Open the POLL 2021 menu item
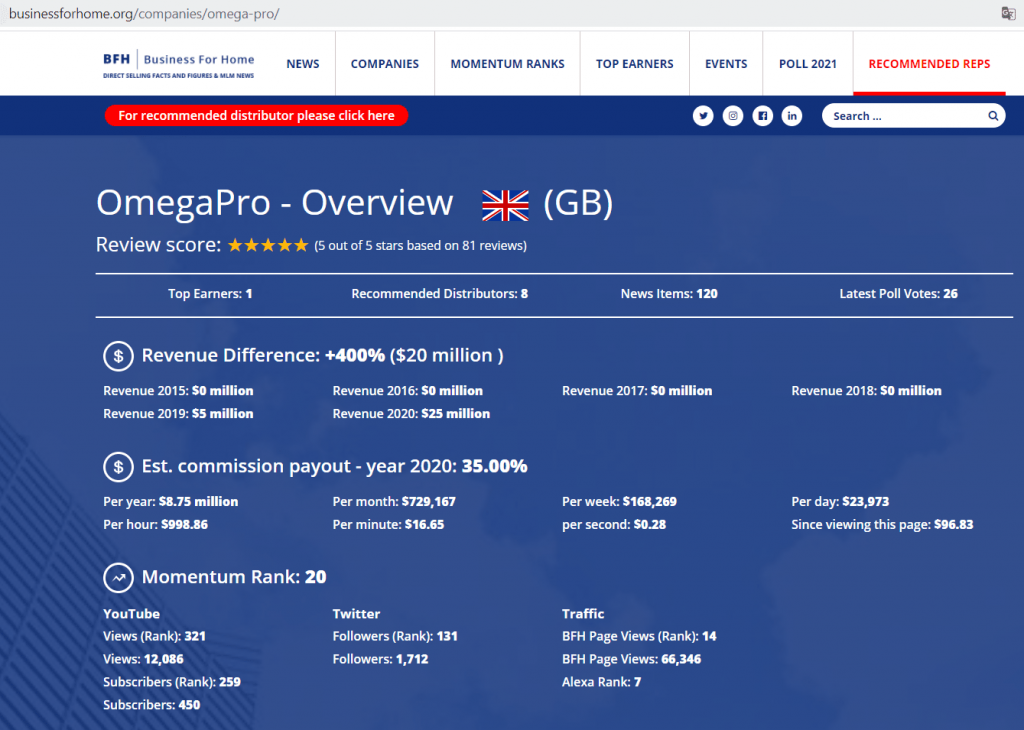The height and width of the screenshot is (730, 1024). pos(808,64)
